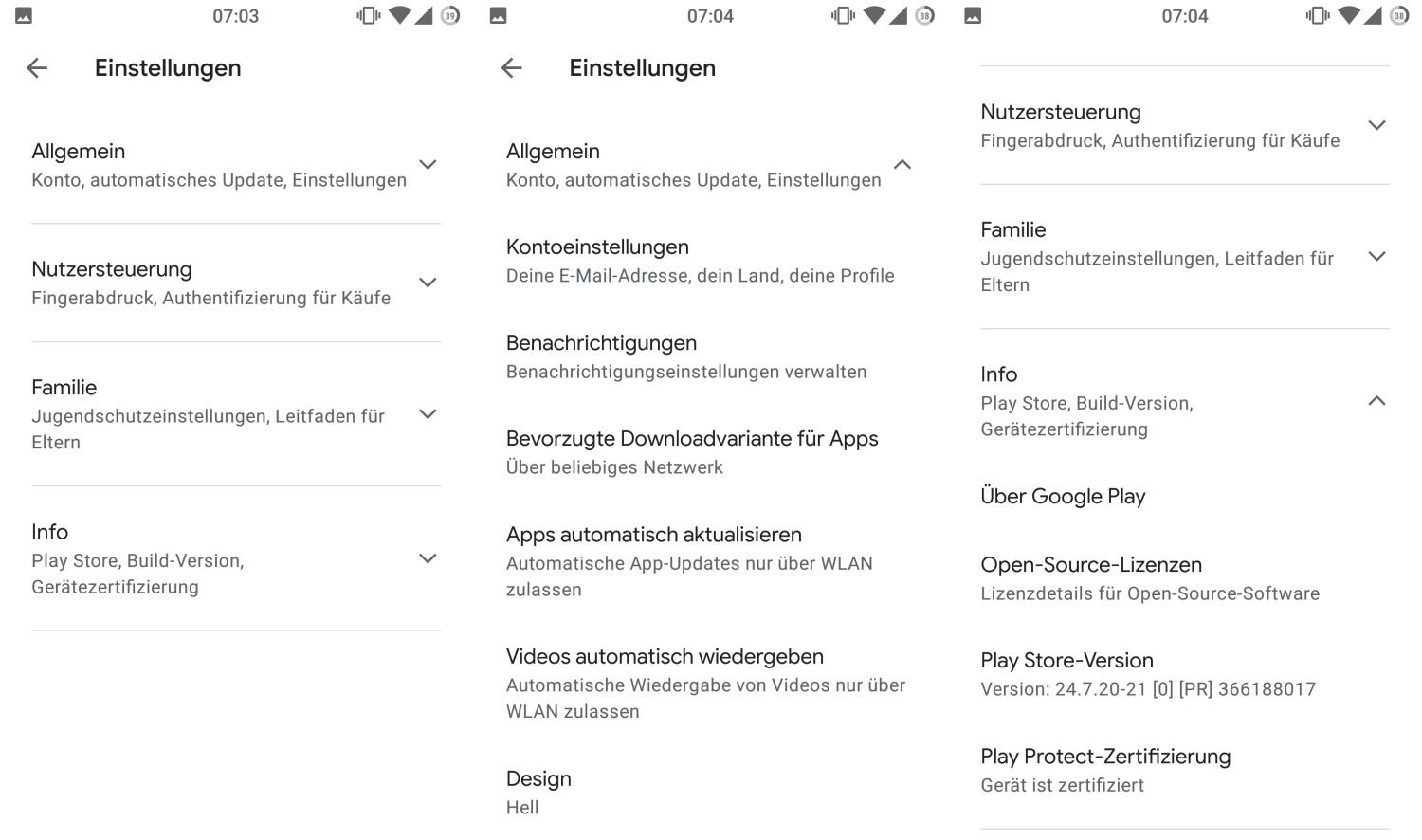The image size is (1422, 840).
Task: Tap the battery icon showing 39
Action: pos(450,15)
